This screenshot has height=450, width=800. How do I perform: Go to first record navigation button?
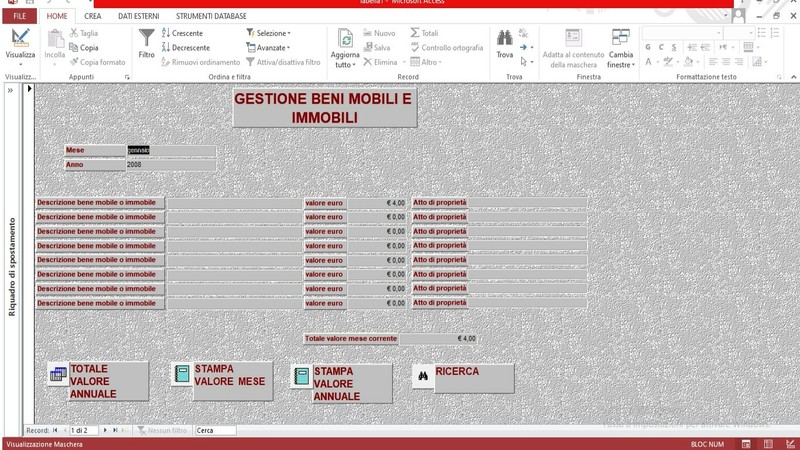point(55,431)
